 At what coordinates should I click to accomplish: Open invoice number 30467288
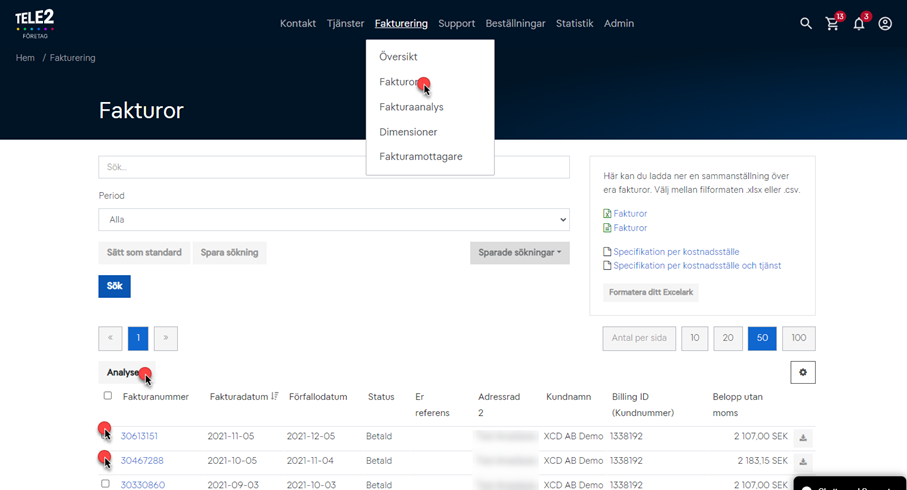[142, 461]
